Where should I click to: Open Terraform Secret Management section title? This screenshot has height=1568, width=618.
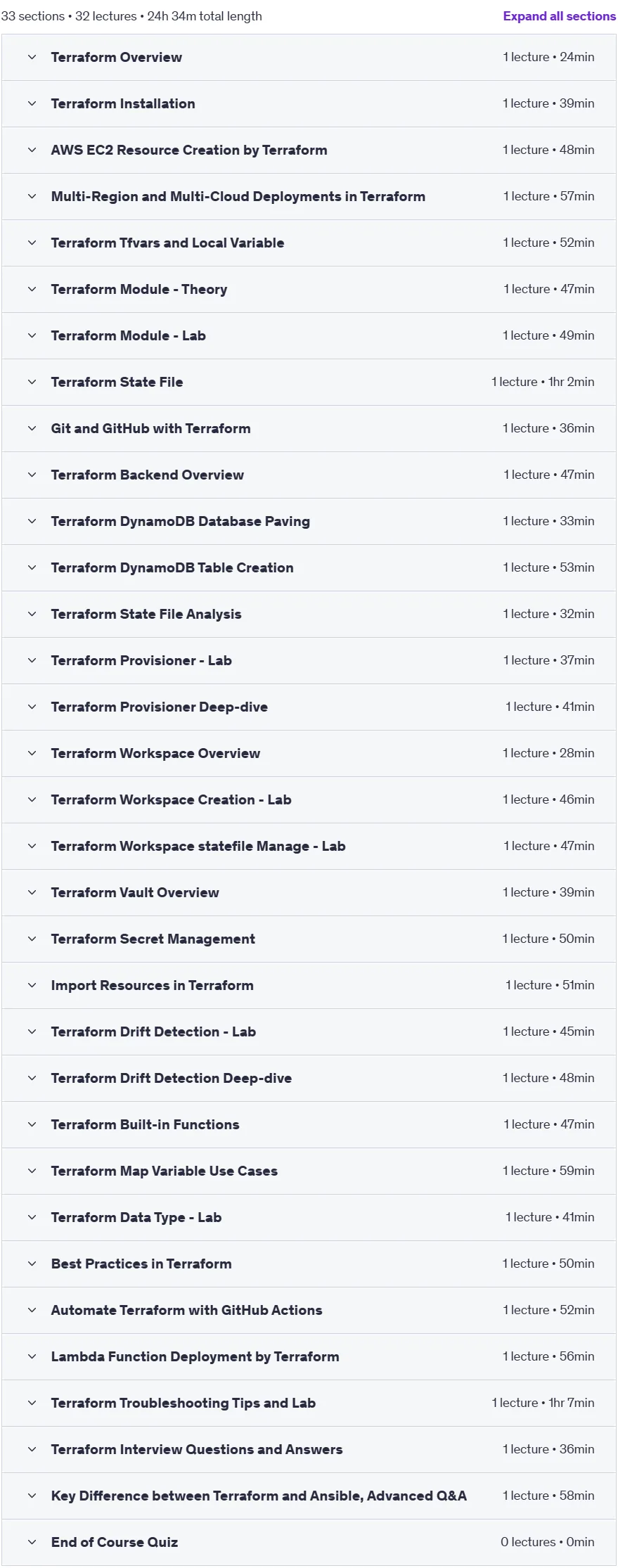(153, 939)
